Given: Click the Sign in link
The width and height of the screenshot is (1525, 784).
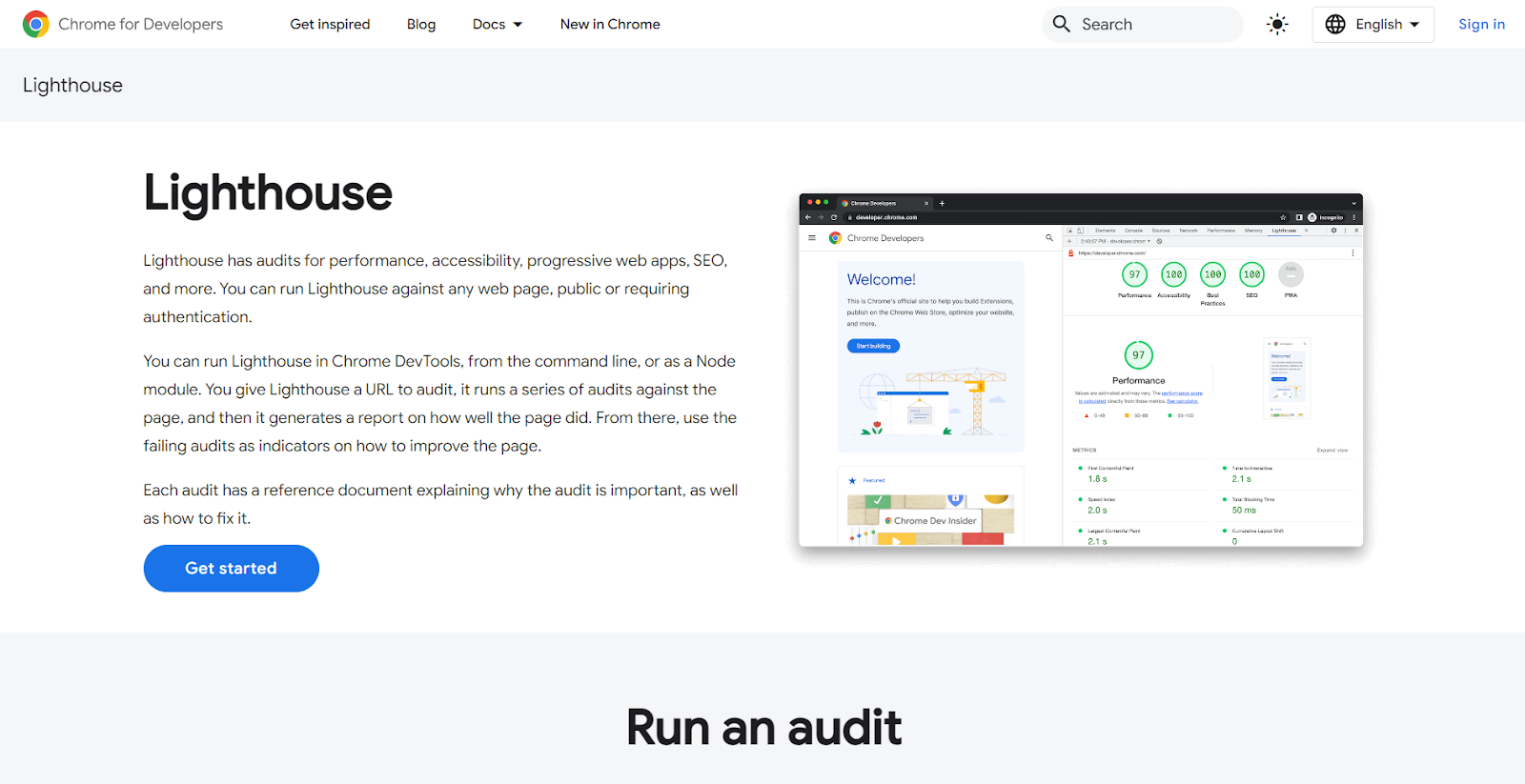Looking at the screenshot, I should [x=1481, y=24].
